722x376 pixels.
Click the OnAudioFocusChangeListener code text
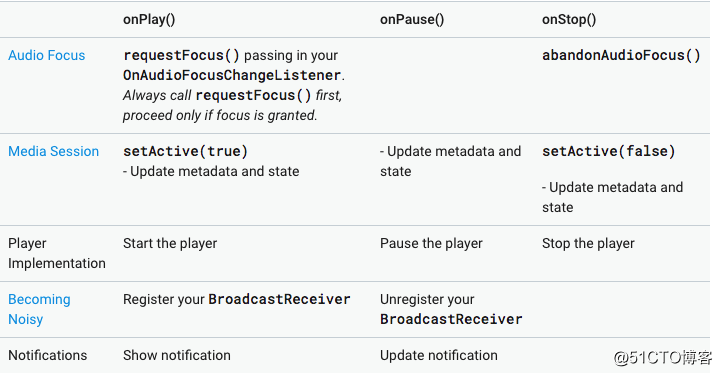(x=233, y=75)
